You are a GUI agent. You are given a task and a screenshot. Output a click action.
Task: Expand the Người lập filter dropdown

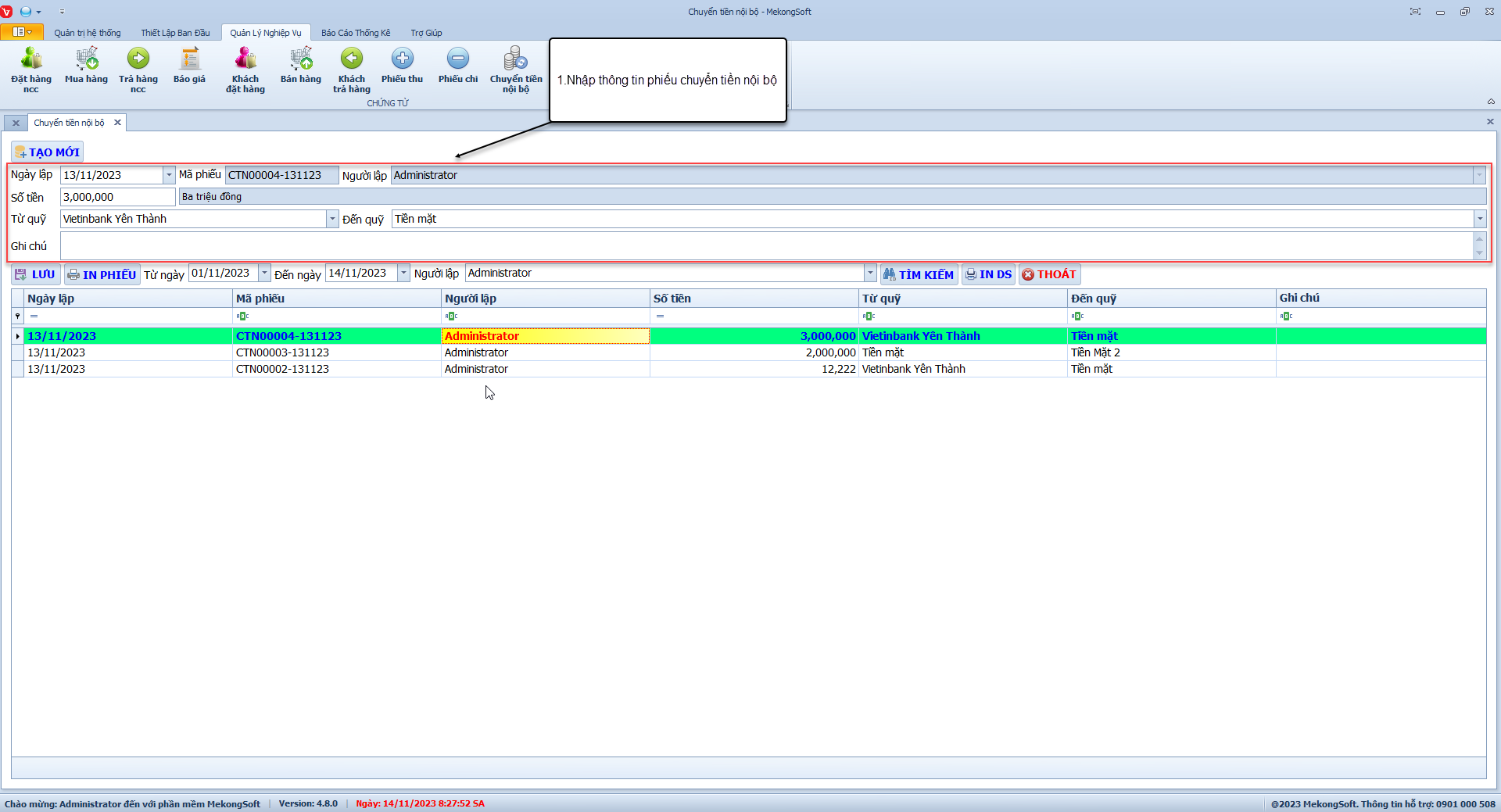point(870,273)
